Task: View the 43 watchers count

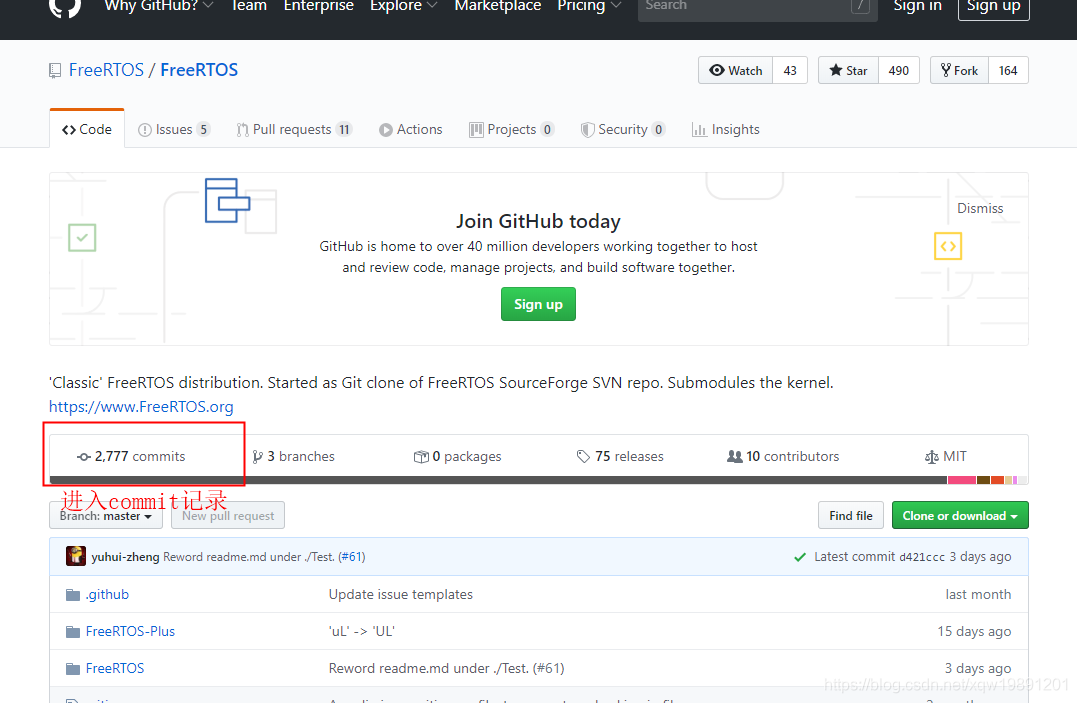Action: coord(790,70)
